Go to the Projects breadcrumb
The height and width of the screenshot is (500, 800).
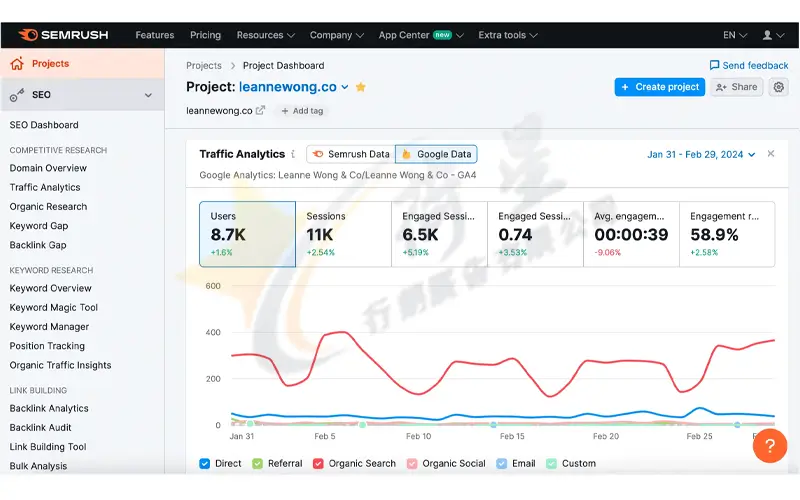(x=204, y=66)
